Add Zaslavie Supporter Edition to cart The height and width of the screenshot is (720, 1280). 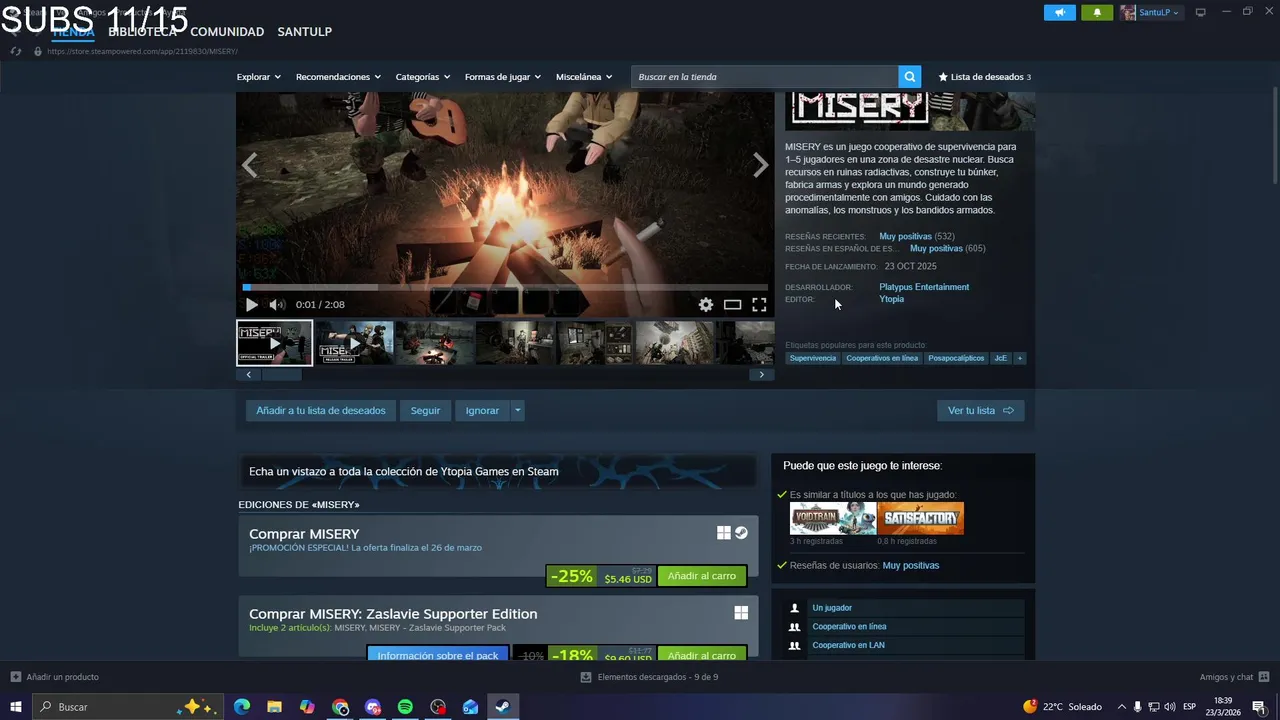701,655
